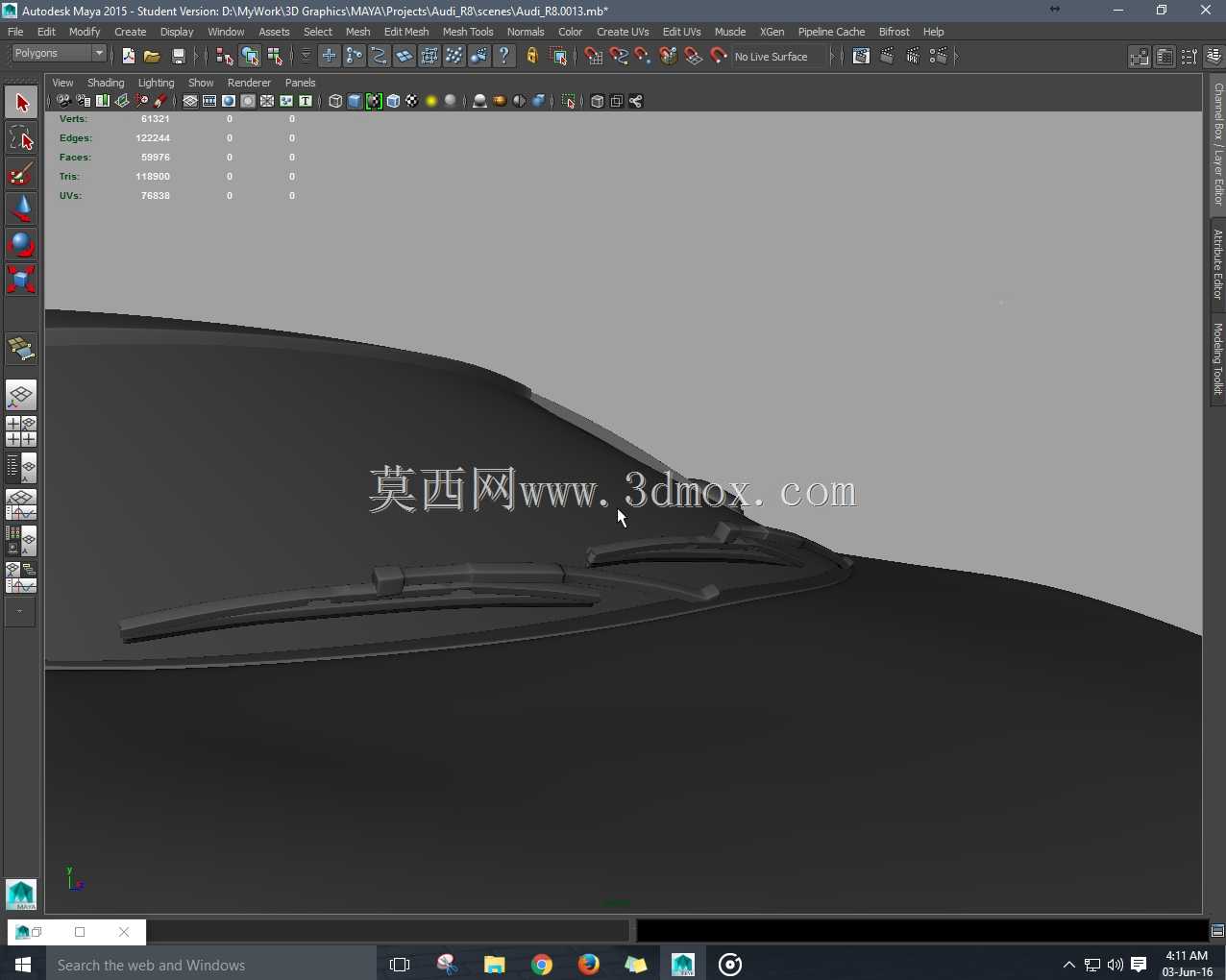Screen dimensions: 1226x980
Task: Click the No Live Surface field
Action: [778, 57]
